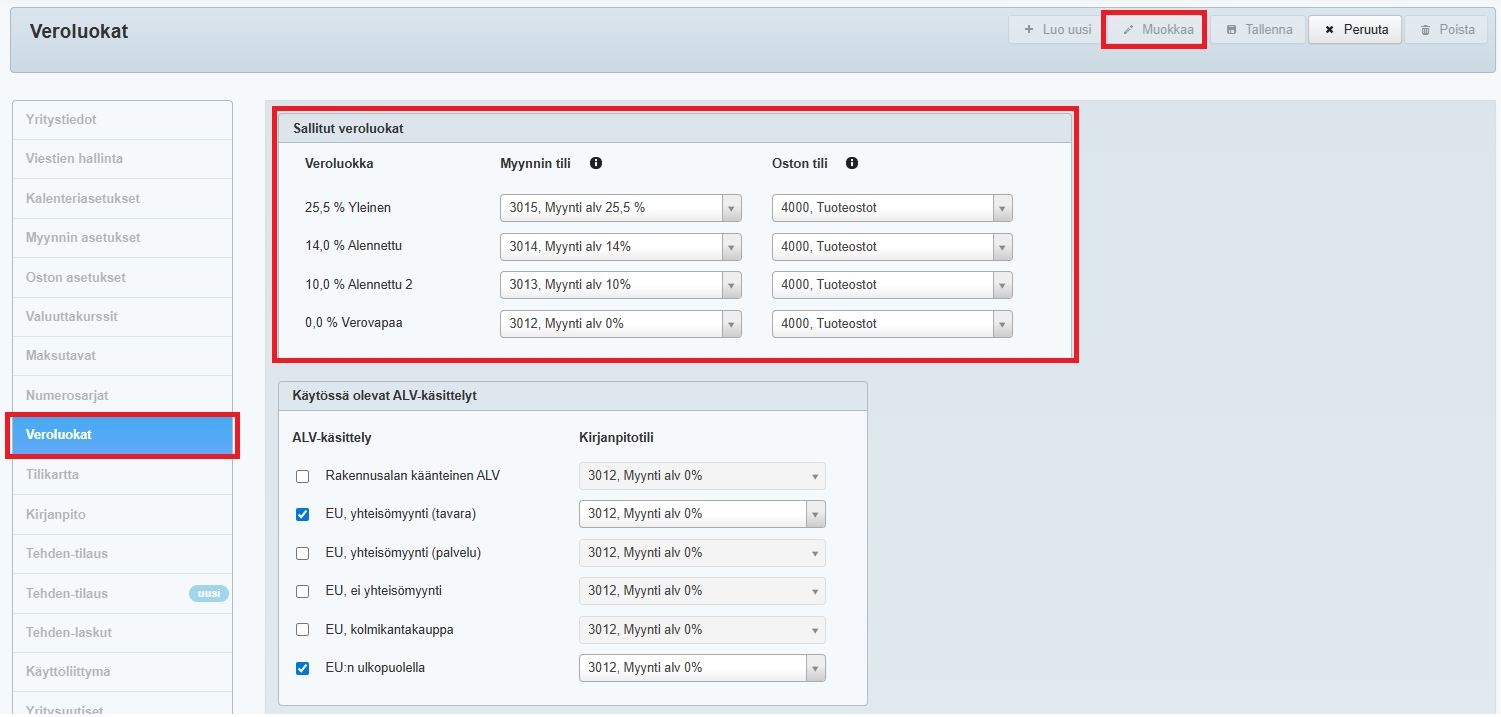Uncheck EU, yhteisömyynti (tavara)

[303, 514]
